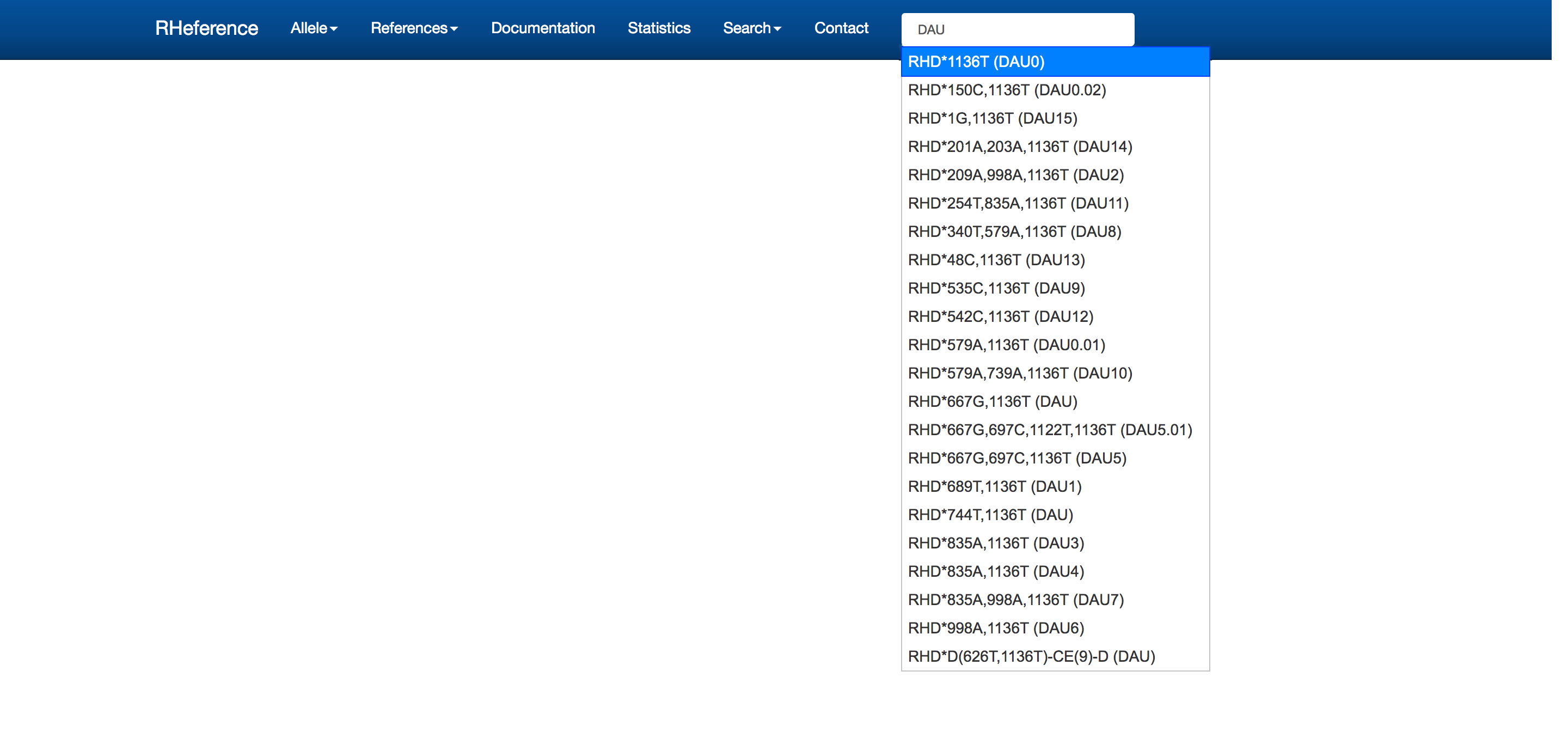
Task: Select RHD*535C,1136T (DAU9) suggestion
Action: [1055, 288]
